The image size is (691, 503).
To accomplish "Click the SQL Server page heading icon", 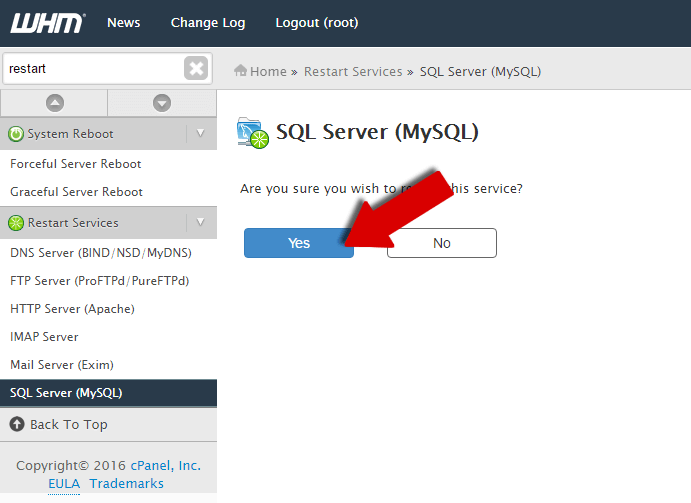I will pyautogui.click(x=253, y=133).
